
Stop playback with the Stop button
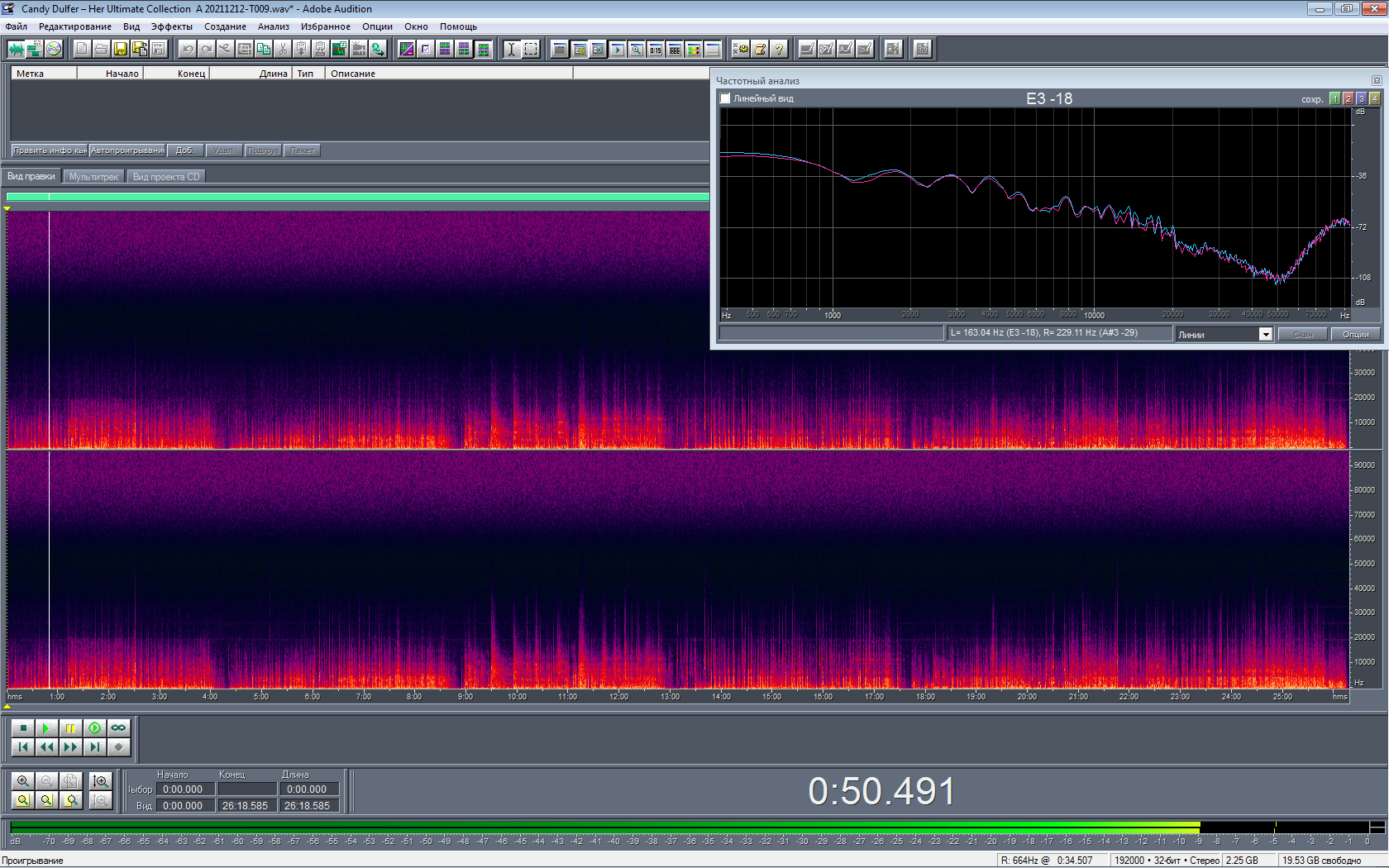pyautogui.click(x=23, y=728)
